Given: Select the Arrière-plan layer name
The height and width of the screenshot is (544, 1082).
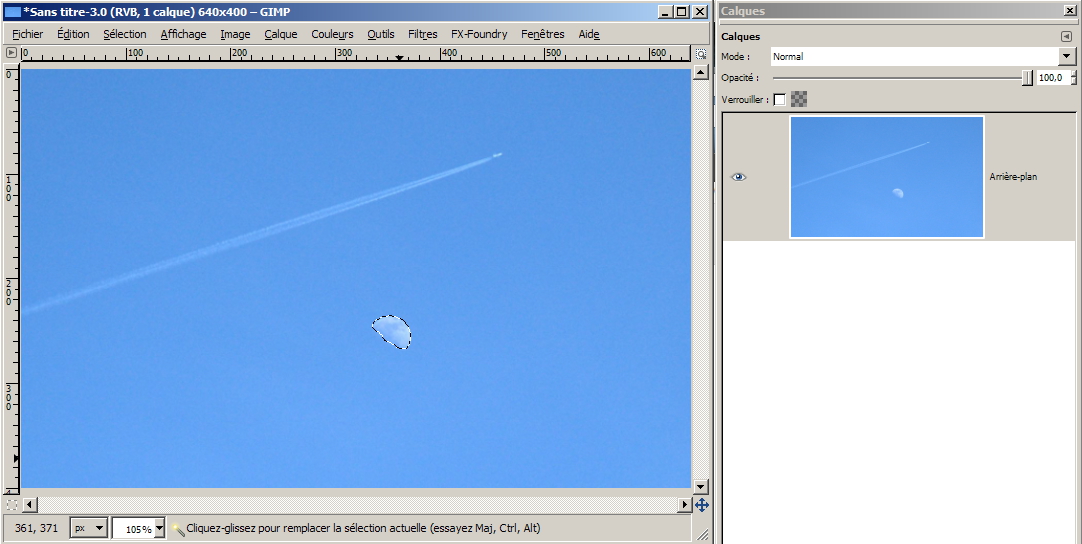Looking at the screenshot, I should coord(1013,177).
